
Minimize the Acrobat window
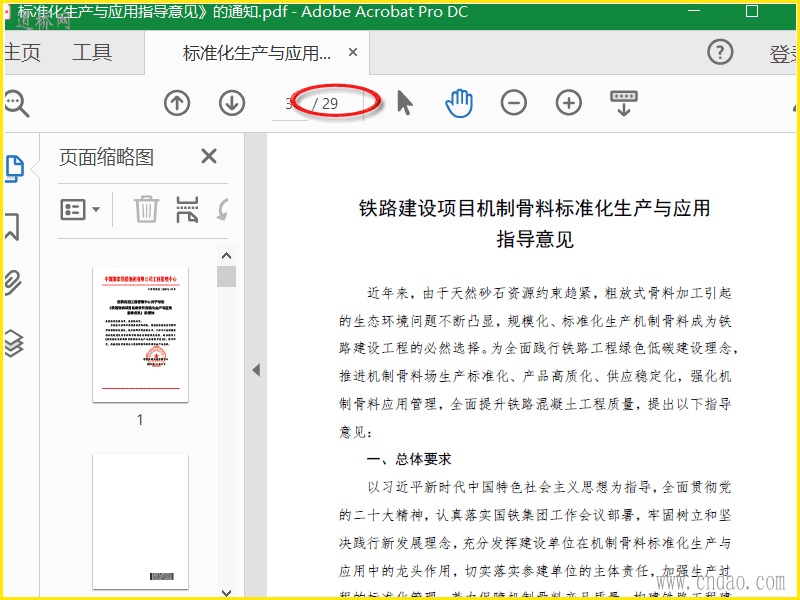coord(694,11)
